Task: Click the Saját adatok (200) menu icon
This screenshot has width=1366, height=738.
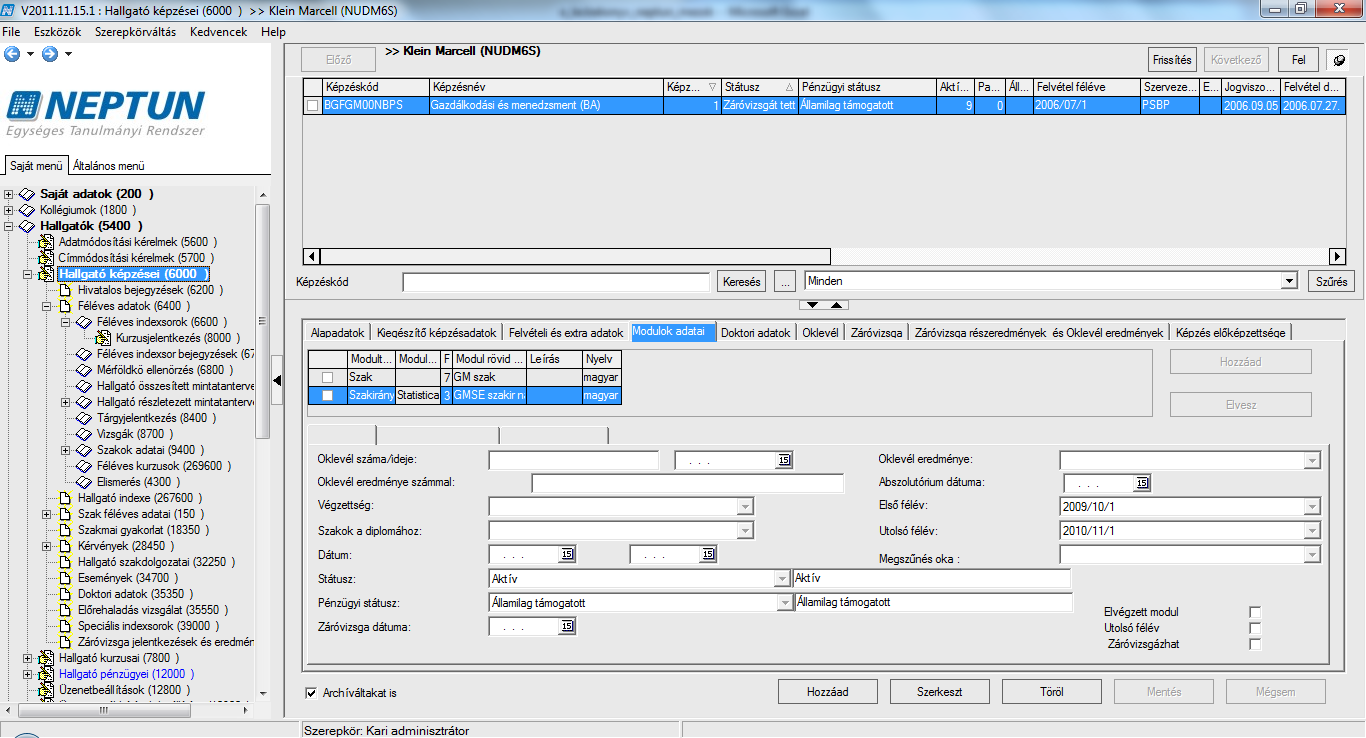Action: coord(28,194)
